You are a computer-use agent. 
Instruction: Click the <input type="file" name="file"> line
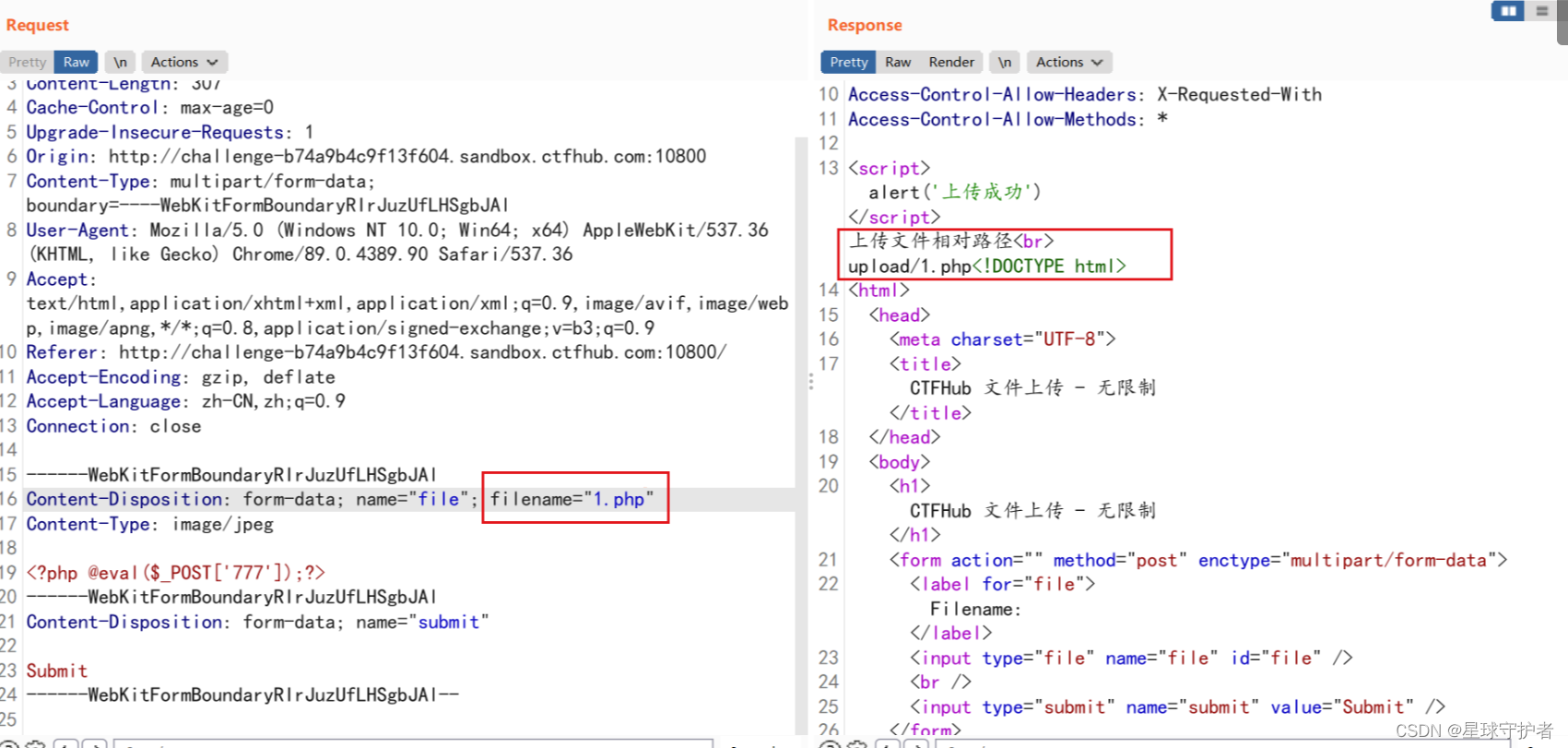1131,658
